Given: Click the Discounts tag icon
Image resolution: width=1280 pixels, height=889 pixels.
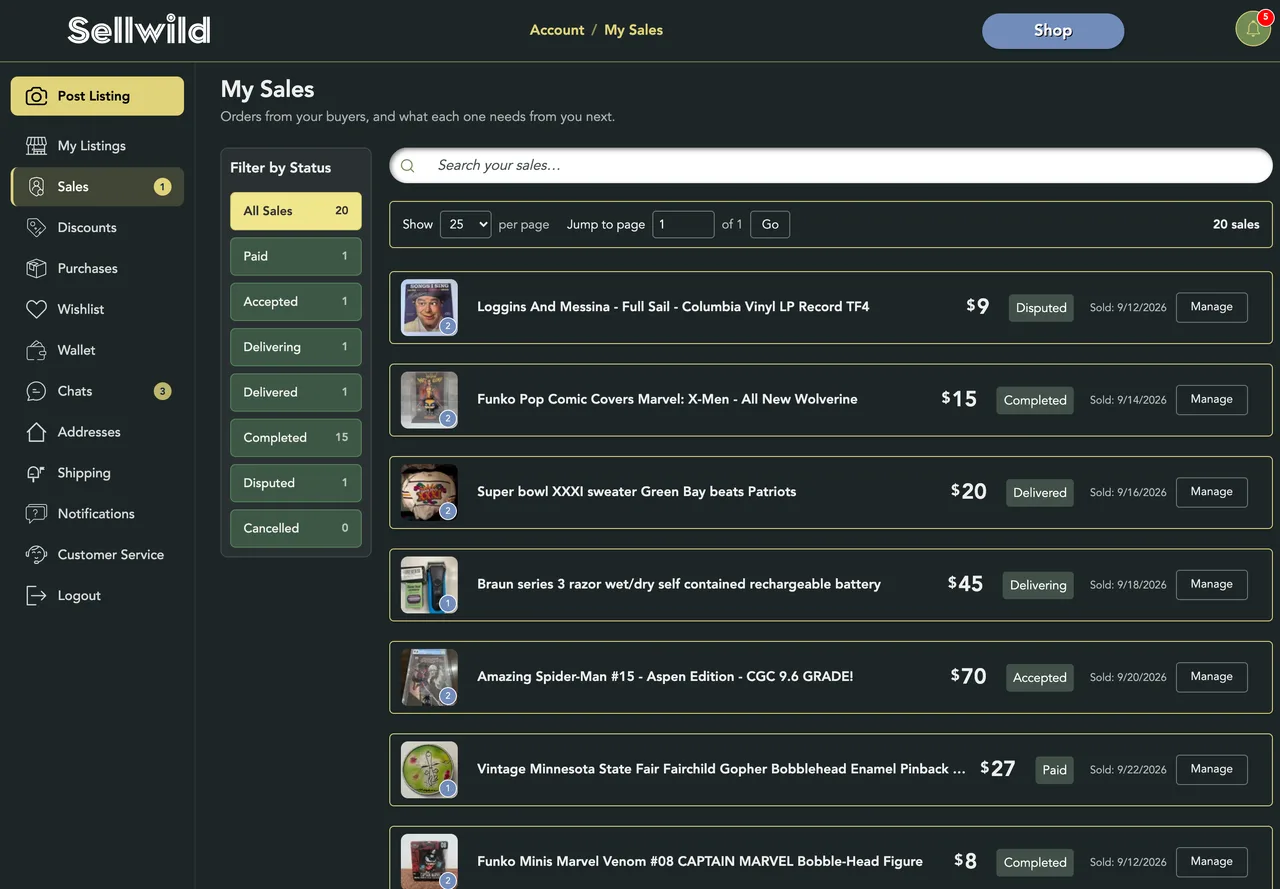Looking at the screenshot, I should [x=36, y=228].
